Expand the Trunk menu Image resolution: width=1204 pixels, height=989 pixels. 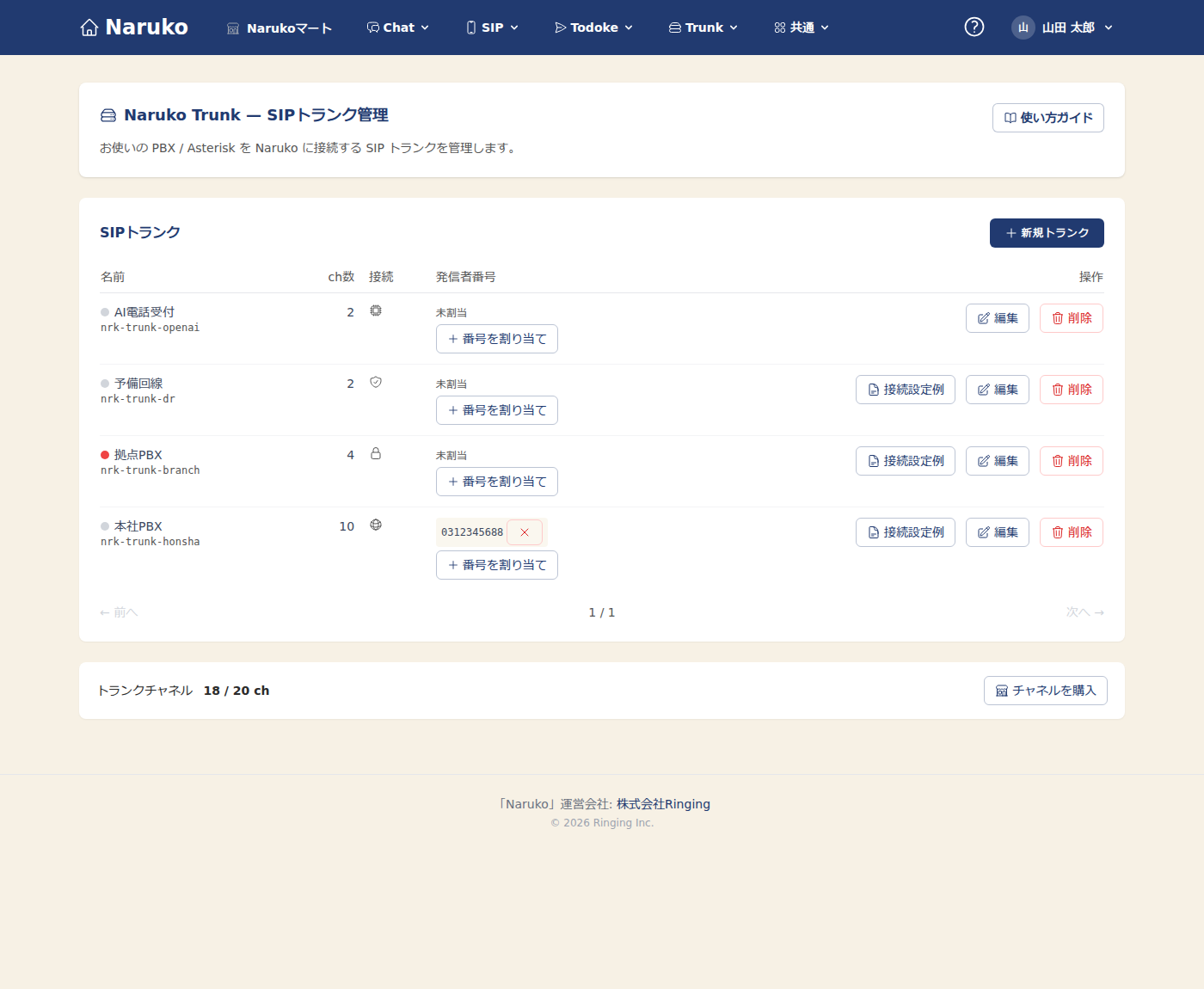[703, 28]
